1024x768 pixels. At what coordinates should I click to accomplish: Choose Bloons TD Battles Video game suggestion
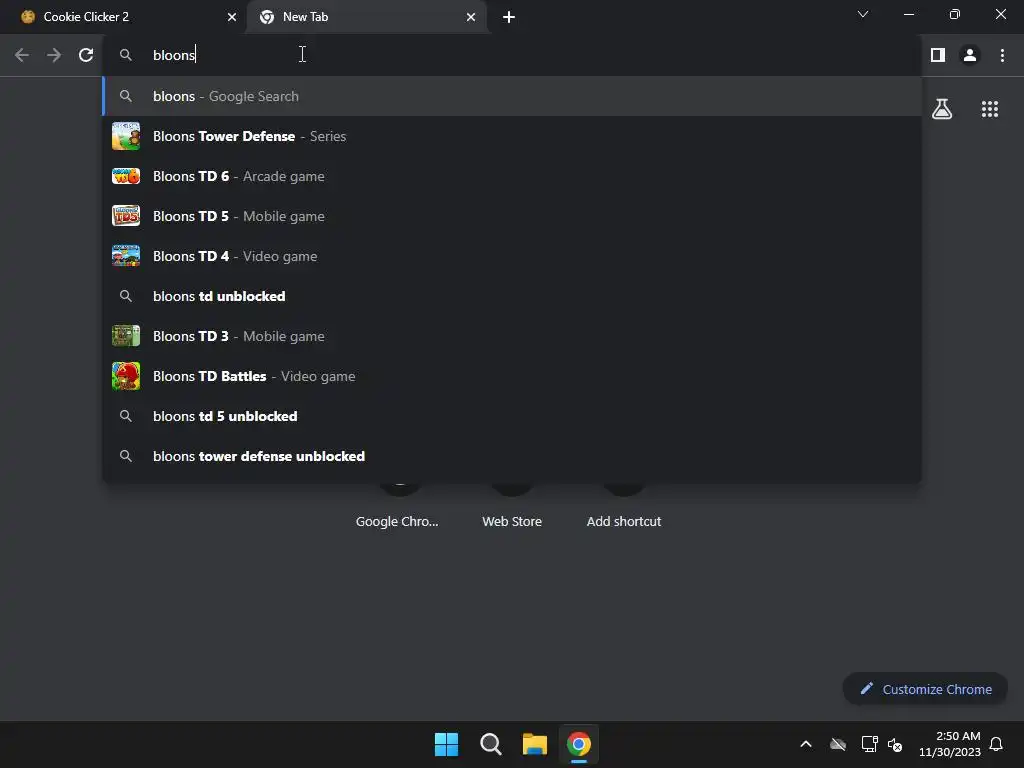[x=512, y=376]
